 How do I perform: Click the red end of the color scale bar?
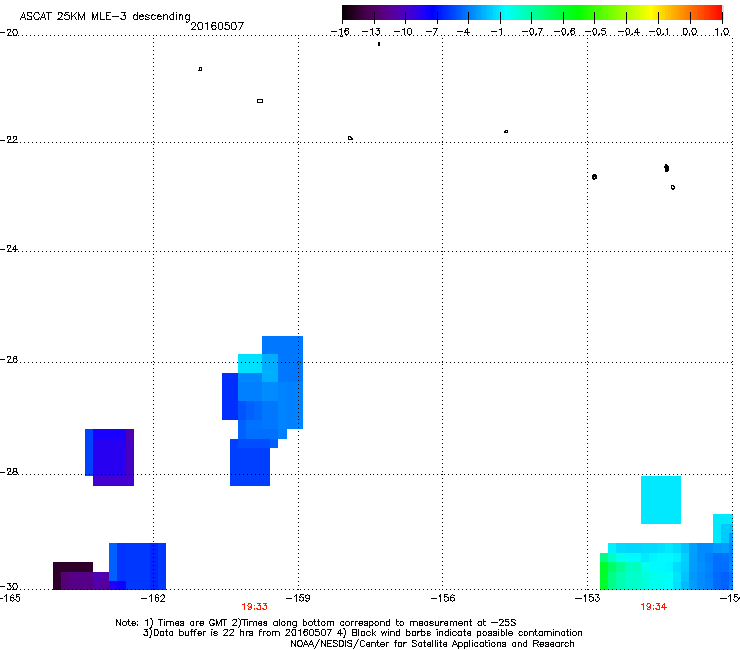click(715, 13)
